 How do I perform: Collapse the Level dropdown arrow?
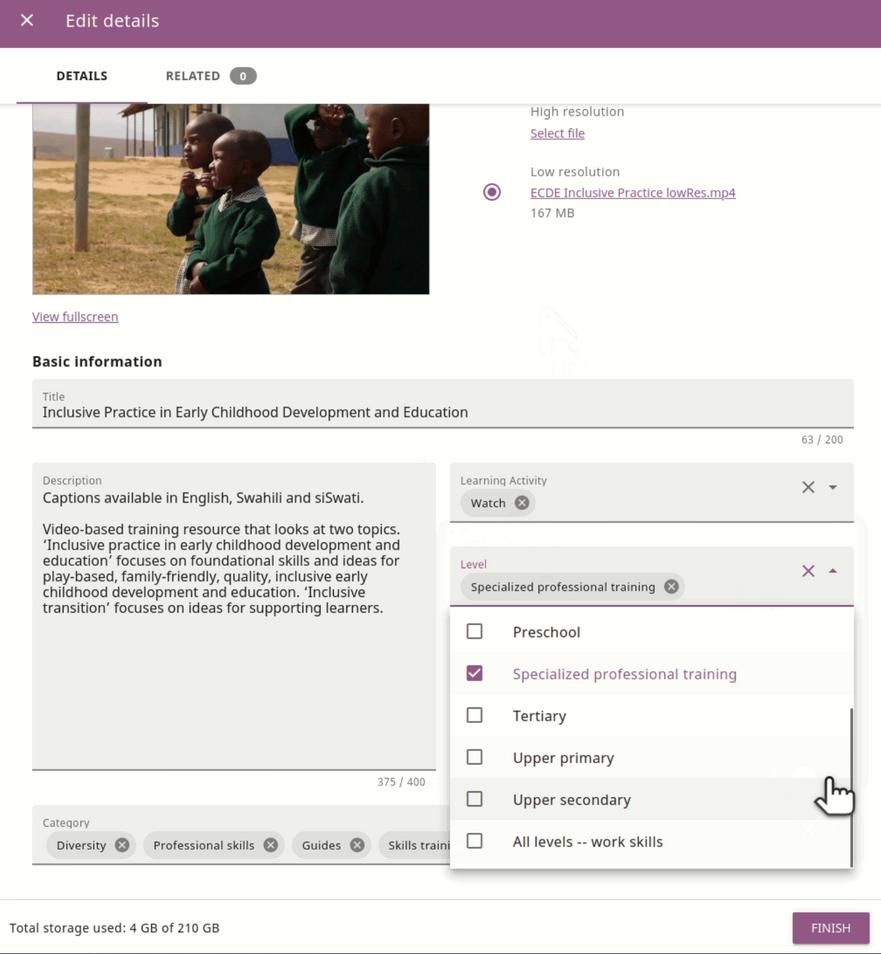tap(833, 571)
